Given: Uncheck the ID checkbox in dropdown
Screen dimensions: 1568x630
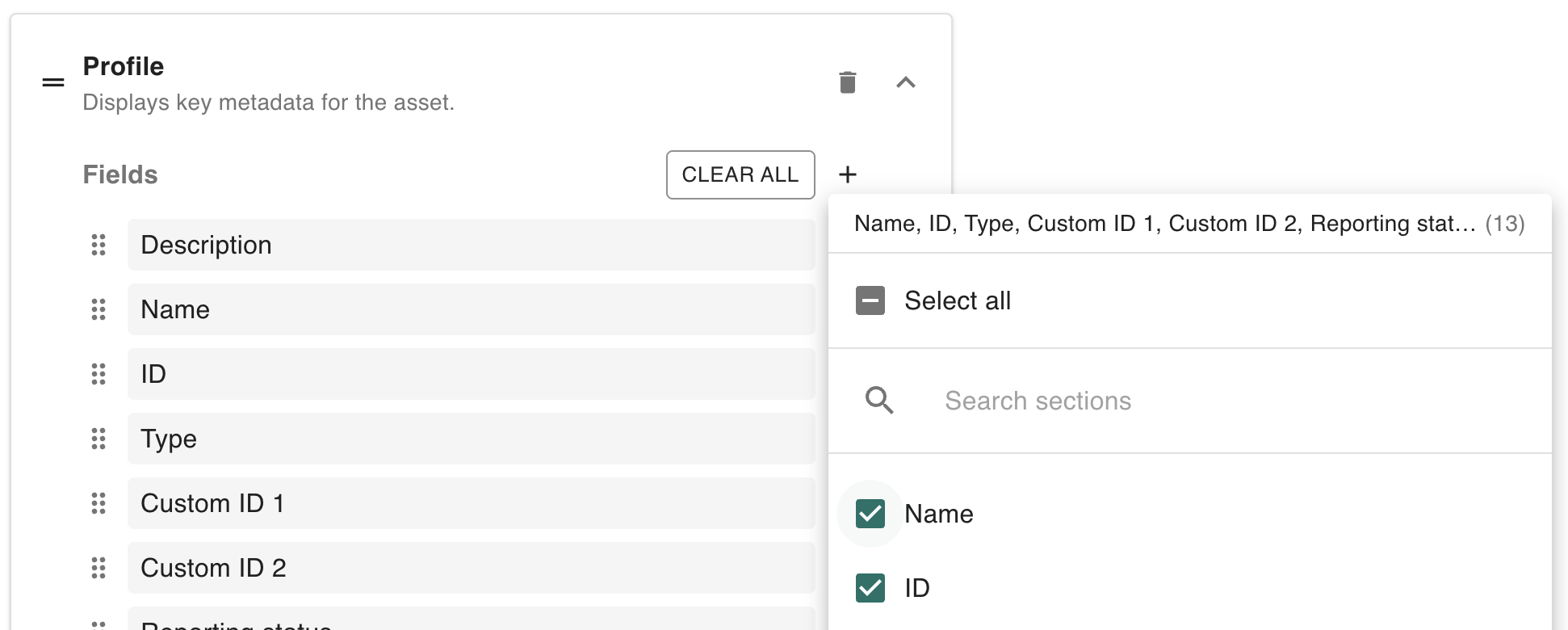Looking at the screenshot, I should pyautogui.click(x=870, y=588).
